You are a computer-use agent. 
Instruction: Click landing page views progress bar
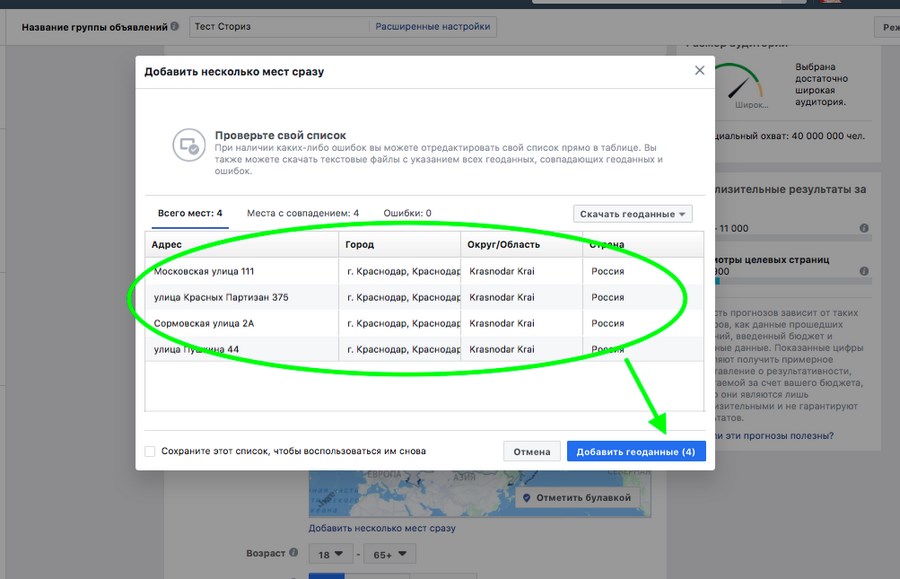tap(793, 281)
